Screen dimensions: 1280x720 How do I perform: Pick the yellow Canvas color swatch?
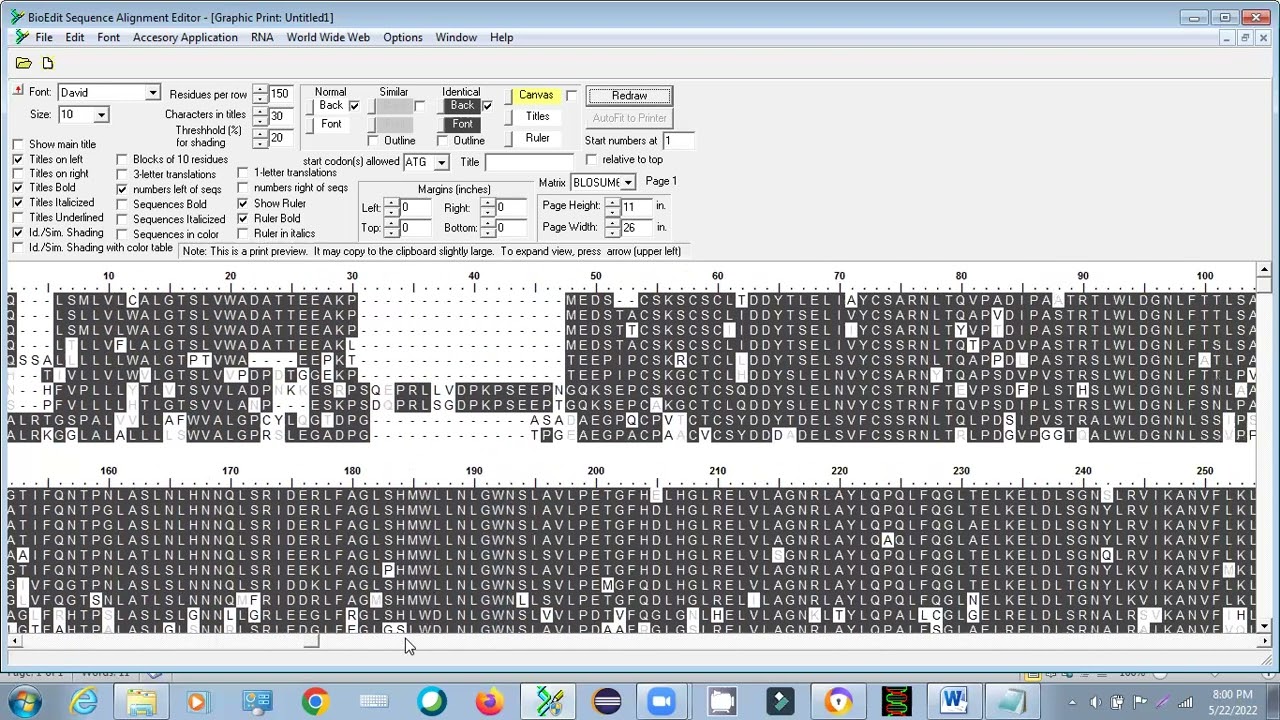(536, 96)
